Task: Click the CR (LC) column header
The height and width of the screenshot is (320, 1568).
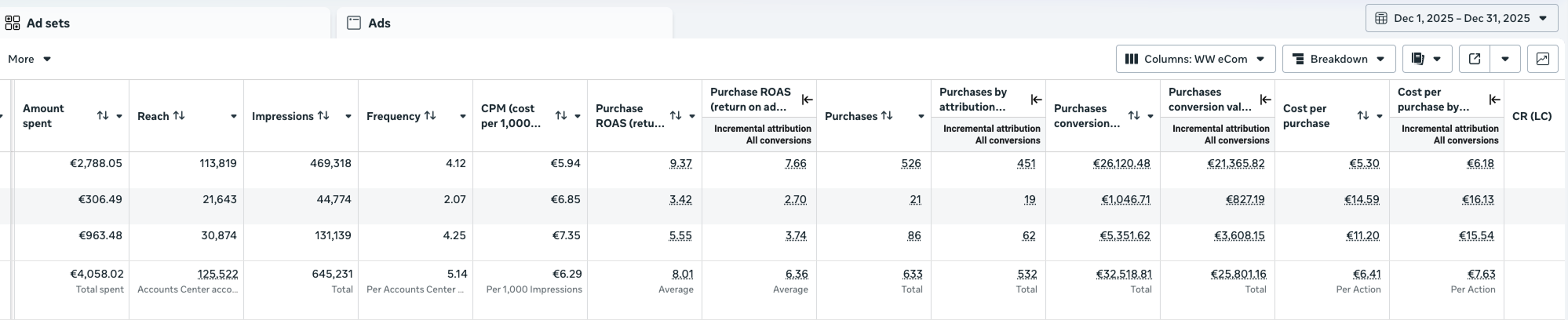Action: pyautogui.click(x=1531, y=116)
